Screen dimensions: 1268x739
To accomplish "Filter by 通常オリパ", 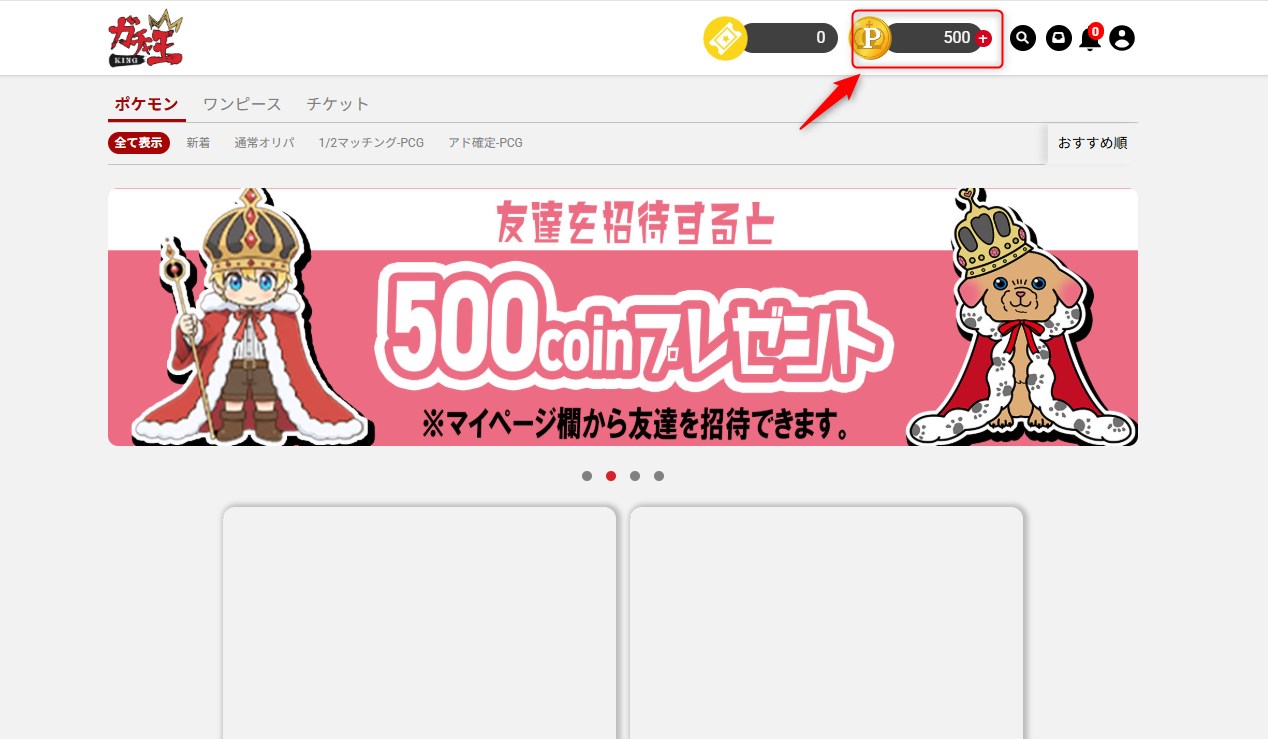I will pyautogui.click(x=264, y=143).
